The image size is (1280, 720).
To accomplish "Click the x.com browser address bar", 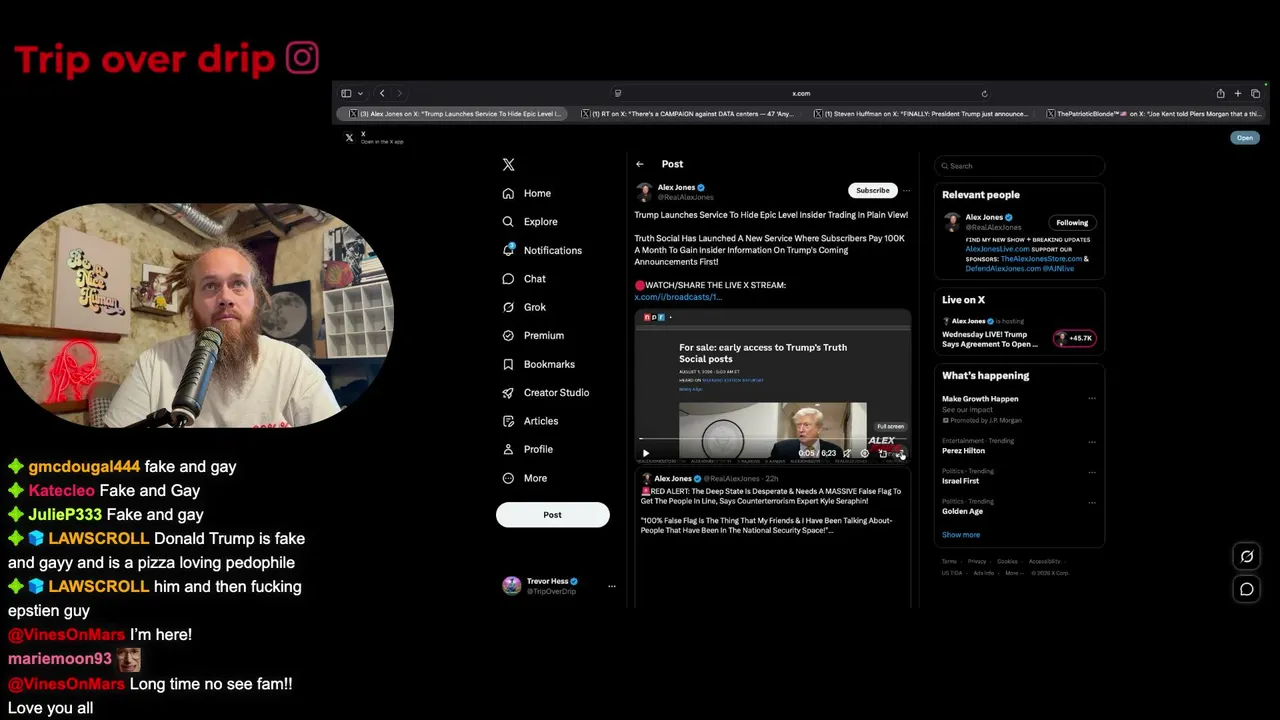I will coord(801,94).
